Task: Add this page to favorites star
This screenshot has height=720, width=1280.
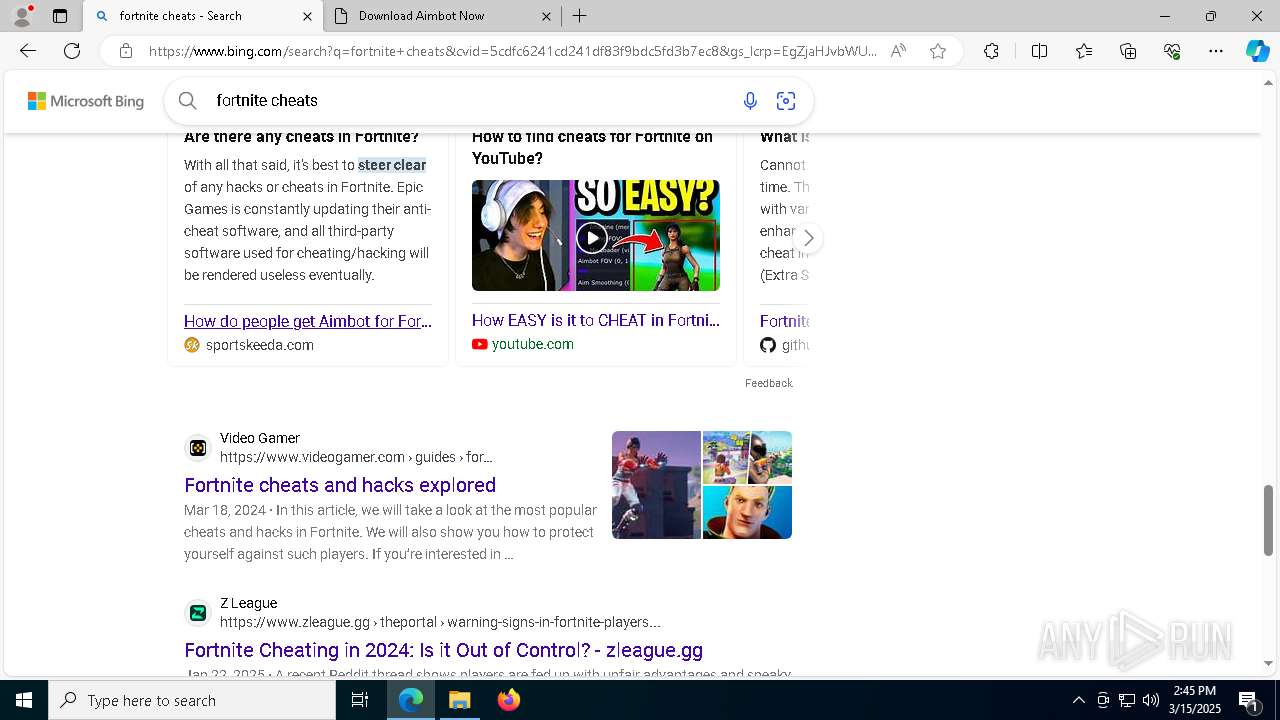Action: point(938,51)
